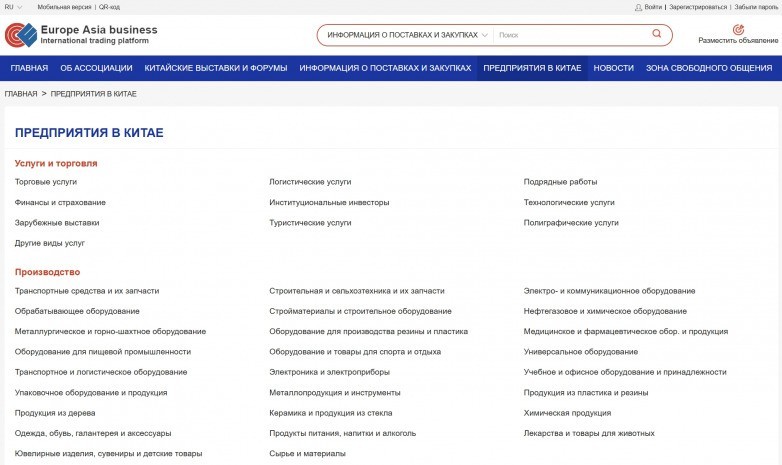Image resolution: width=782 pixels, height=465 pixels.
Task: Click the post advertisement target icon
Action: click(738, 29)
